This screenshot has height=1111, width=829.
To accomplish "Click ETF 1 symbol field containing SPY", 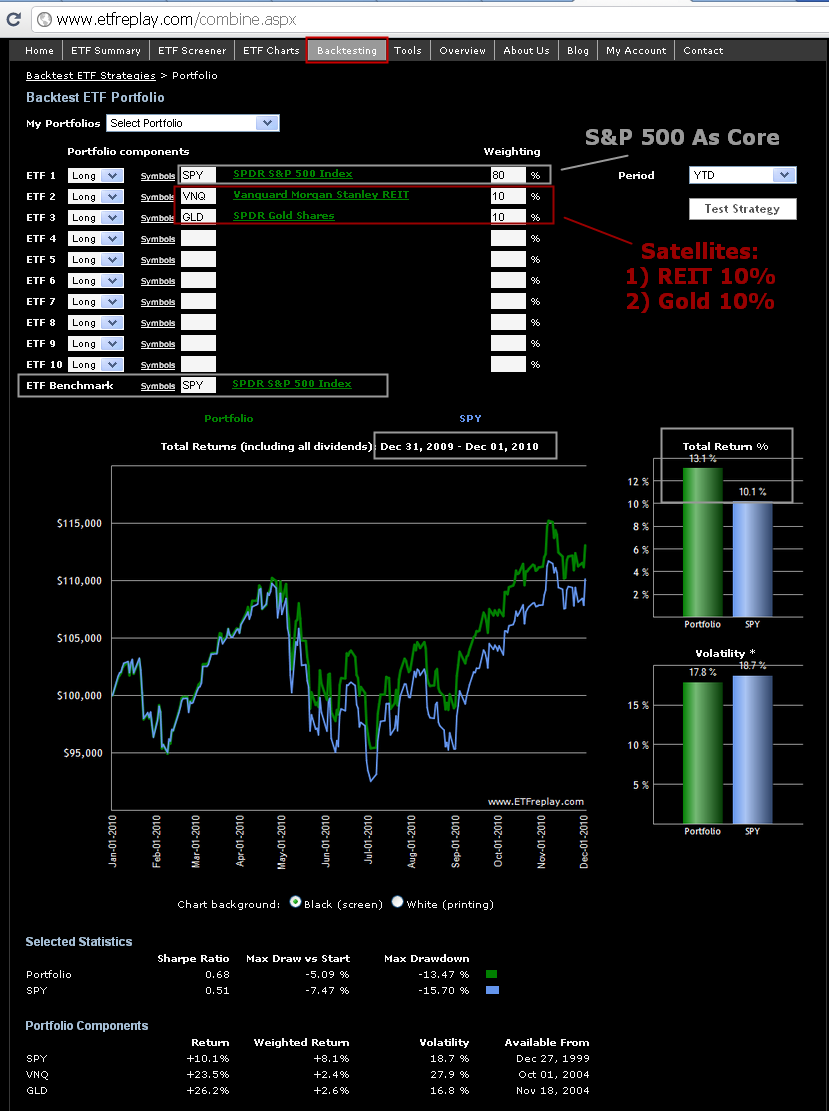I will (198, 176).
